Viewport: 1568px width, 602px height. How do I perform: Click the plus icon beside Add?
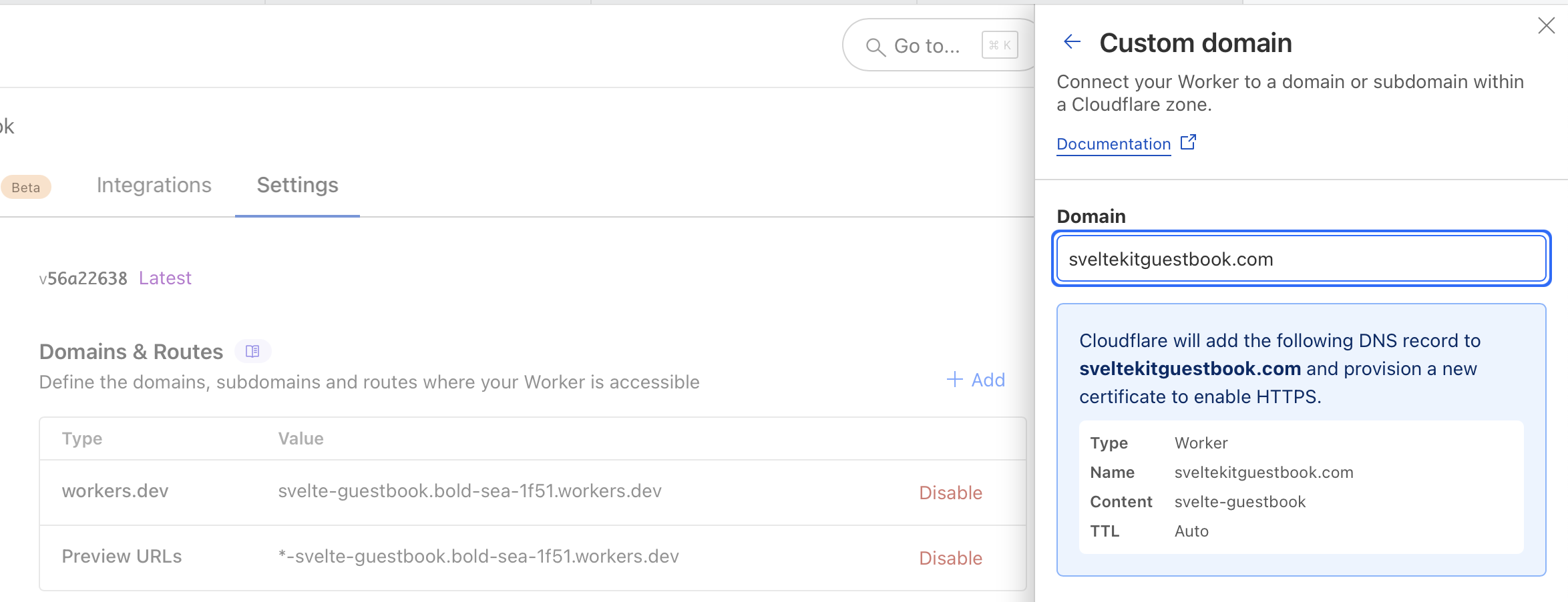[x=954, y=379]
